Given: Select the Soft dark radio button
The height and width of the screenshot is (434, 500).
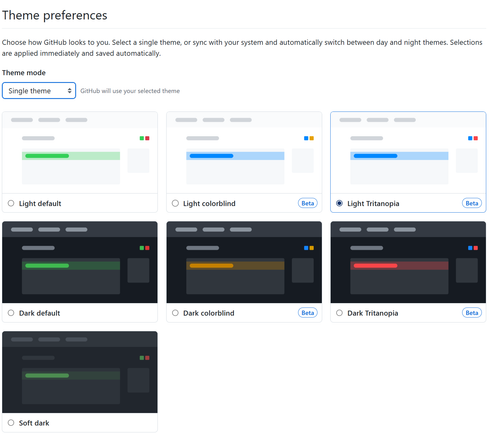Looking at the screenshot, I should click(x=11, y=422).
